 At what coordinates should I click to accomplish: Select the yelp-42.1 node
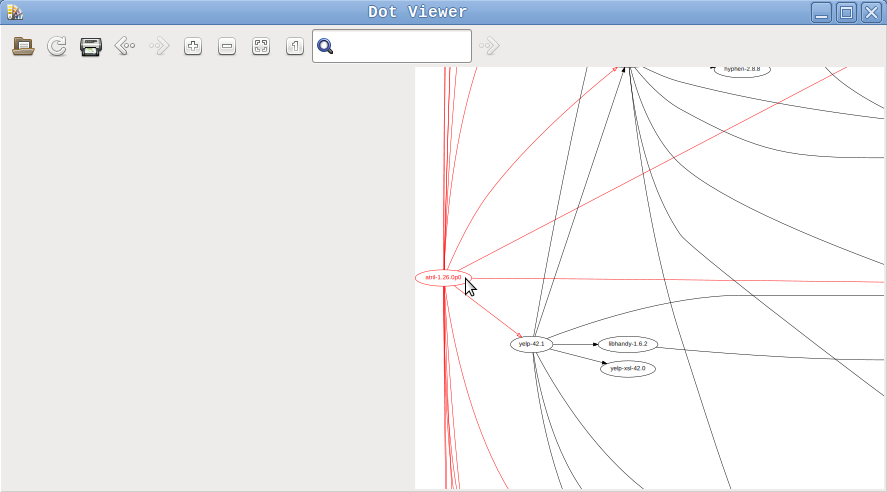(532, 344)
